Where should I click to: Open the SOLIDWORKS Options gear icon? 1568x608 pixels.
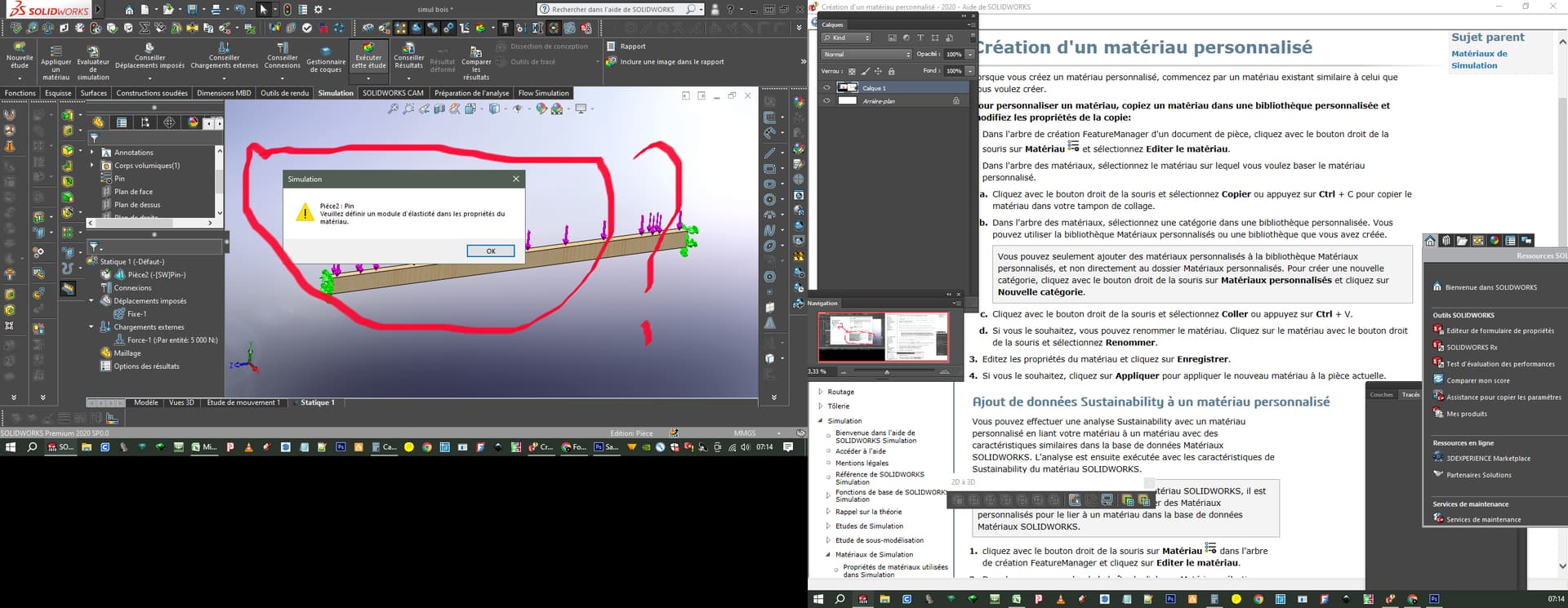pos(318,10)
